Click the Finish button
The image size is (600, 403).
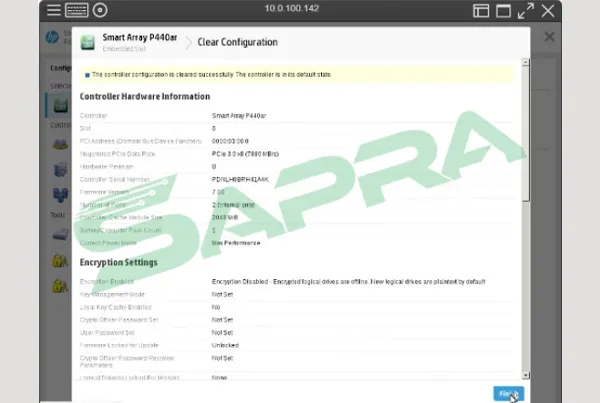click(x=509, y=394)
